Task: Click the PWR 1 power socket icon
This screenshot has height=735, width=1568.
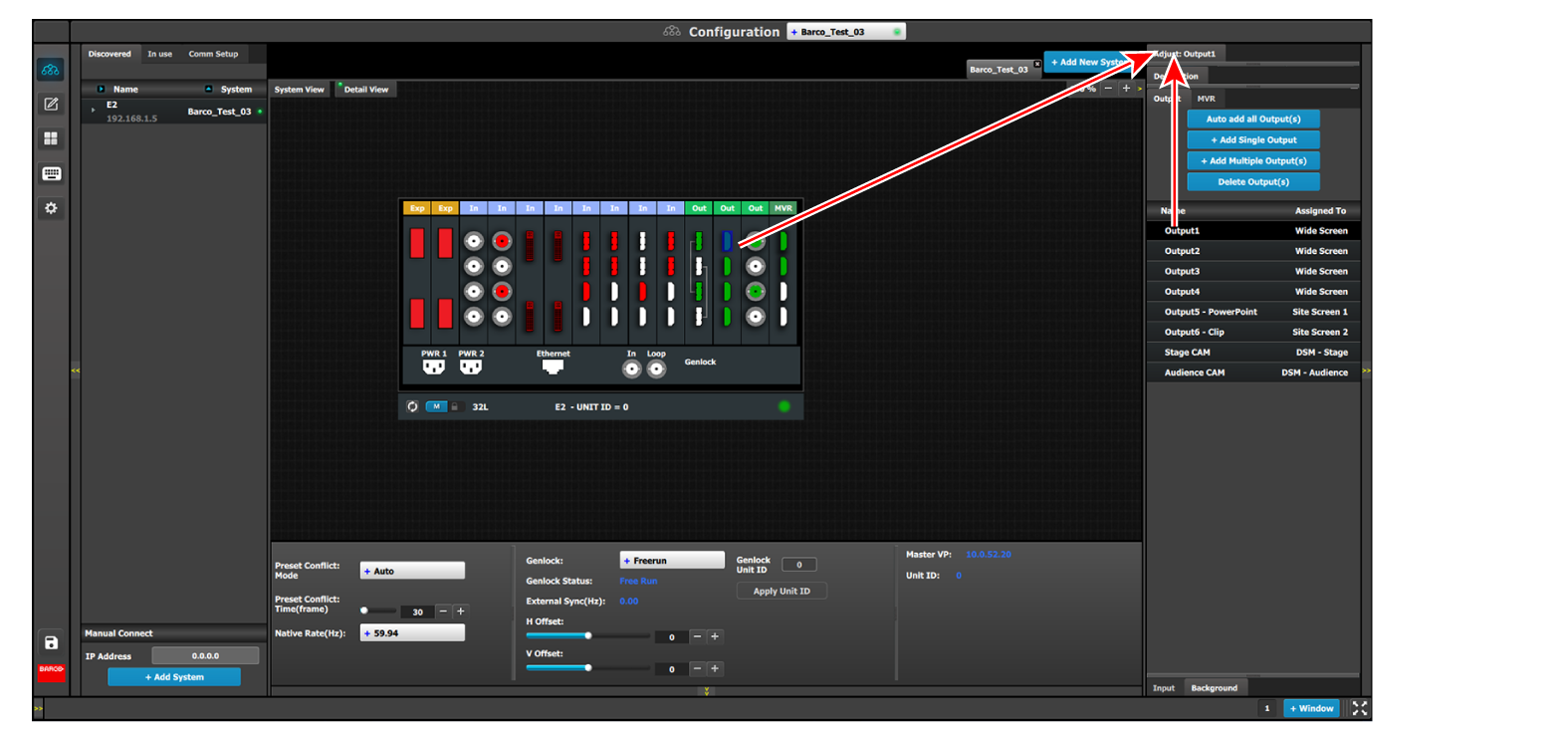Action: coord(433,367)
